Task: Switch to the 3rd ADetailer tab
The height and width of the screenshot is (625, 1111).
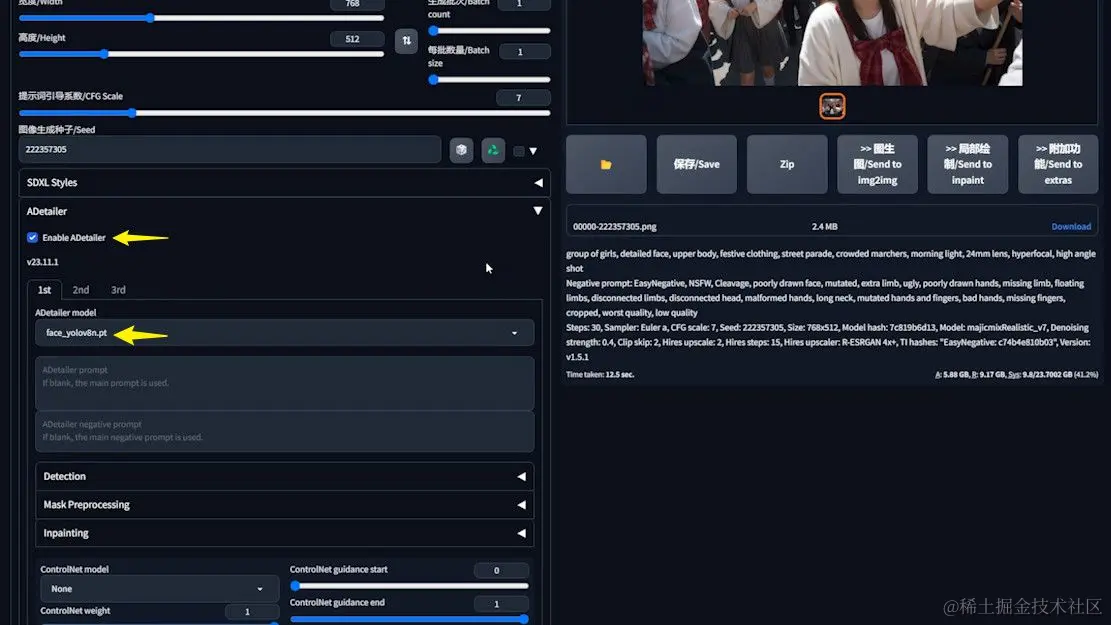Action: [118, 290]
